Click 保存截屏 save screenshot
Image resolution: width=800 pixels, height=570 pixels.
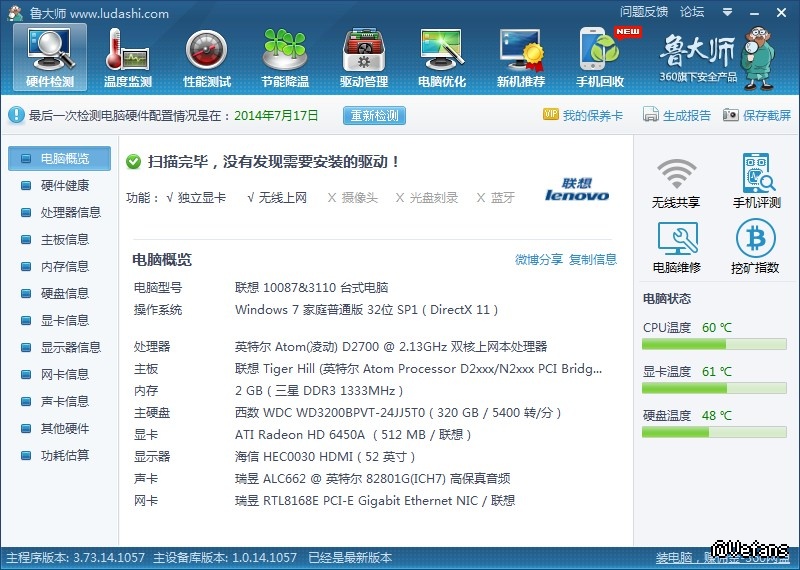757,115
